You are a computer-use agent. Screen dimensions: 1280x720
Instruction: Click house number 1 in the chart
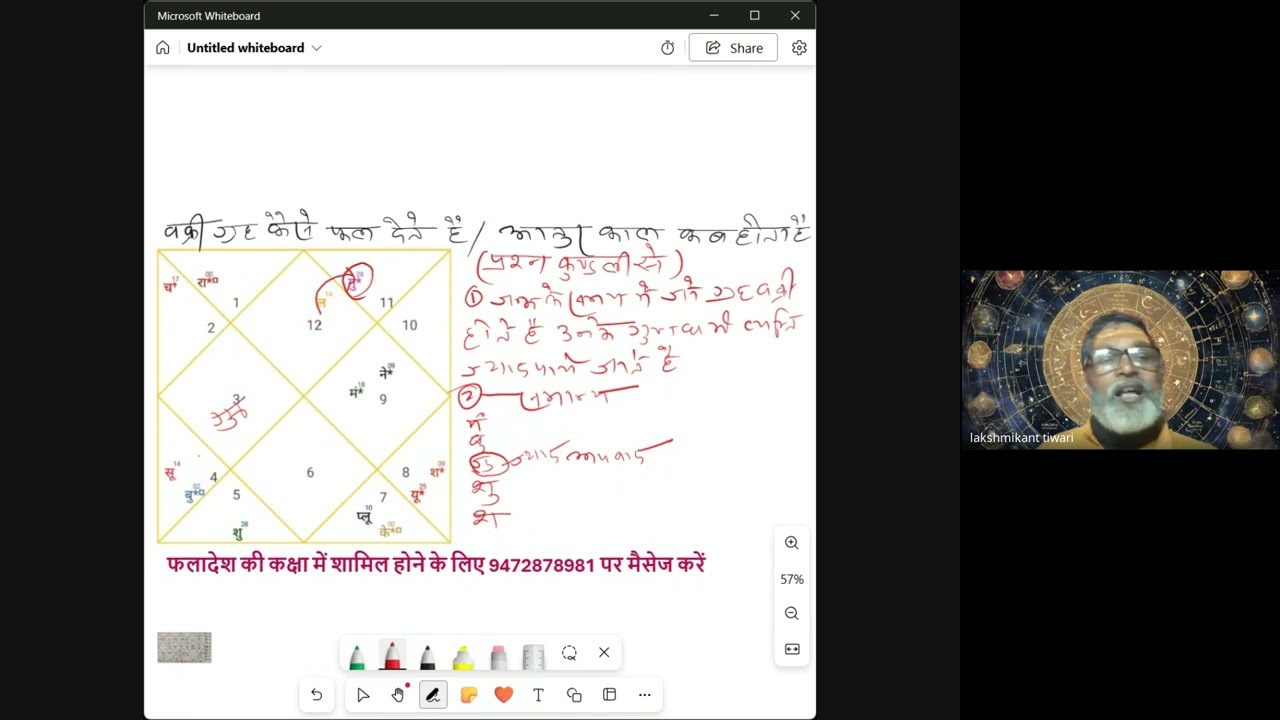pyautogui.click(x=236, y=302)
